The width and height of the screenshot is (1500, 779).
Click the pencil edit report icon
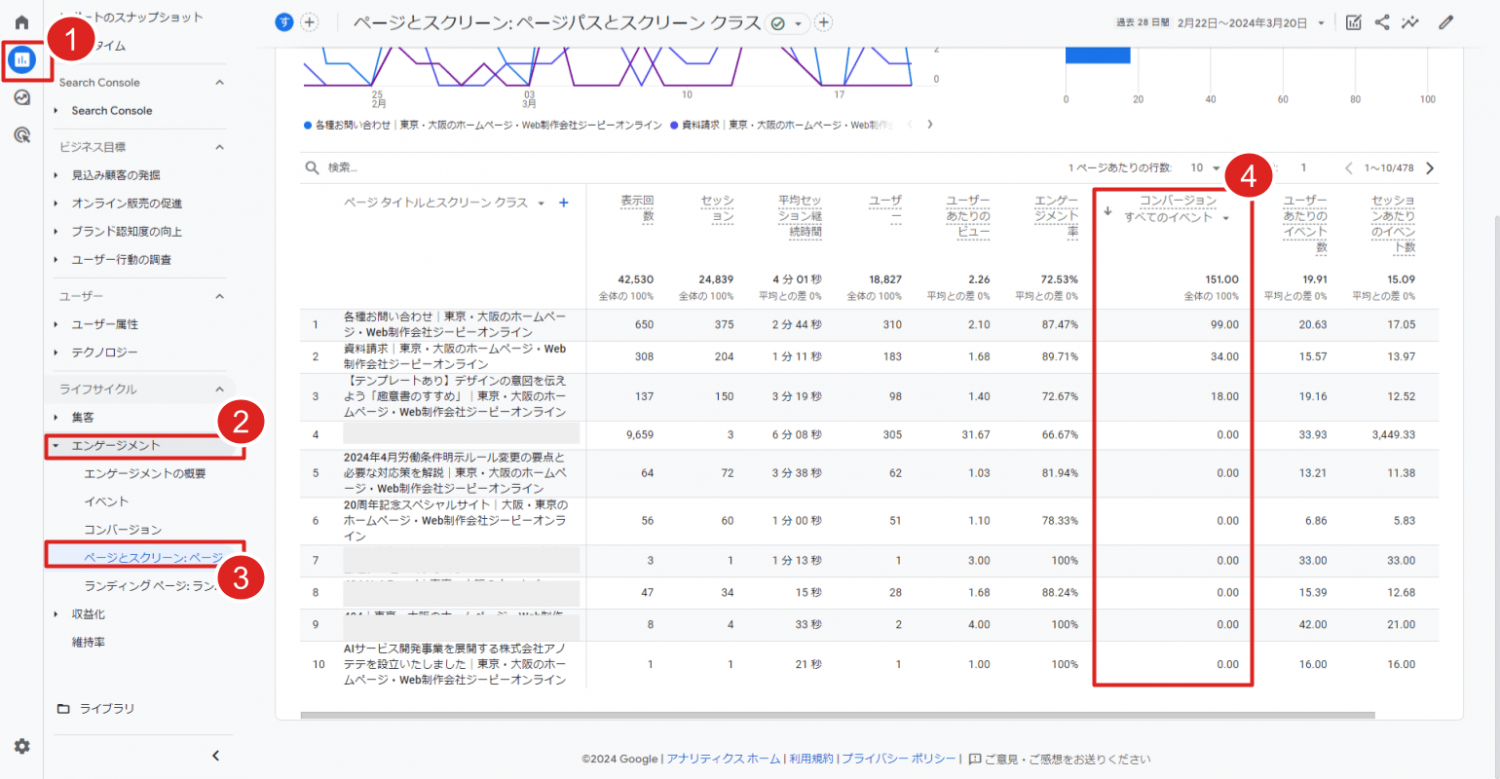click(x=1445, y=22)
